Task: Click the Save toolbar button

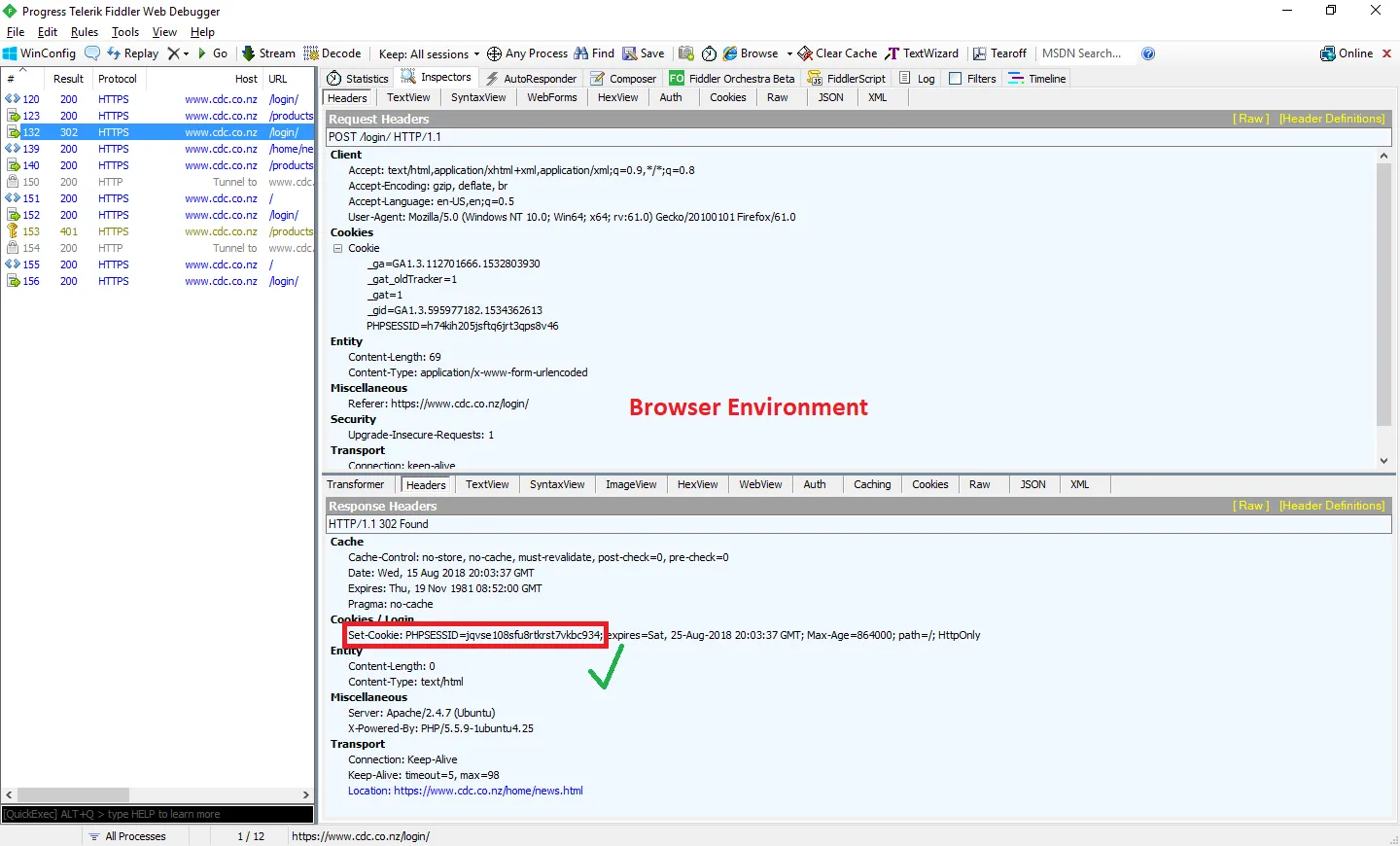Action: click(644, 53)
